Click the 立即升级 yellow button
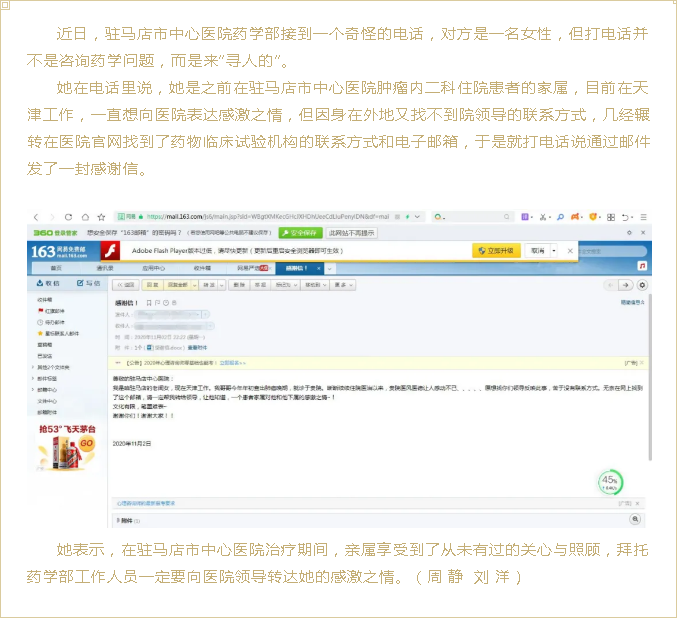677x618 pixels. coord(497,250)
